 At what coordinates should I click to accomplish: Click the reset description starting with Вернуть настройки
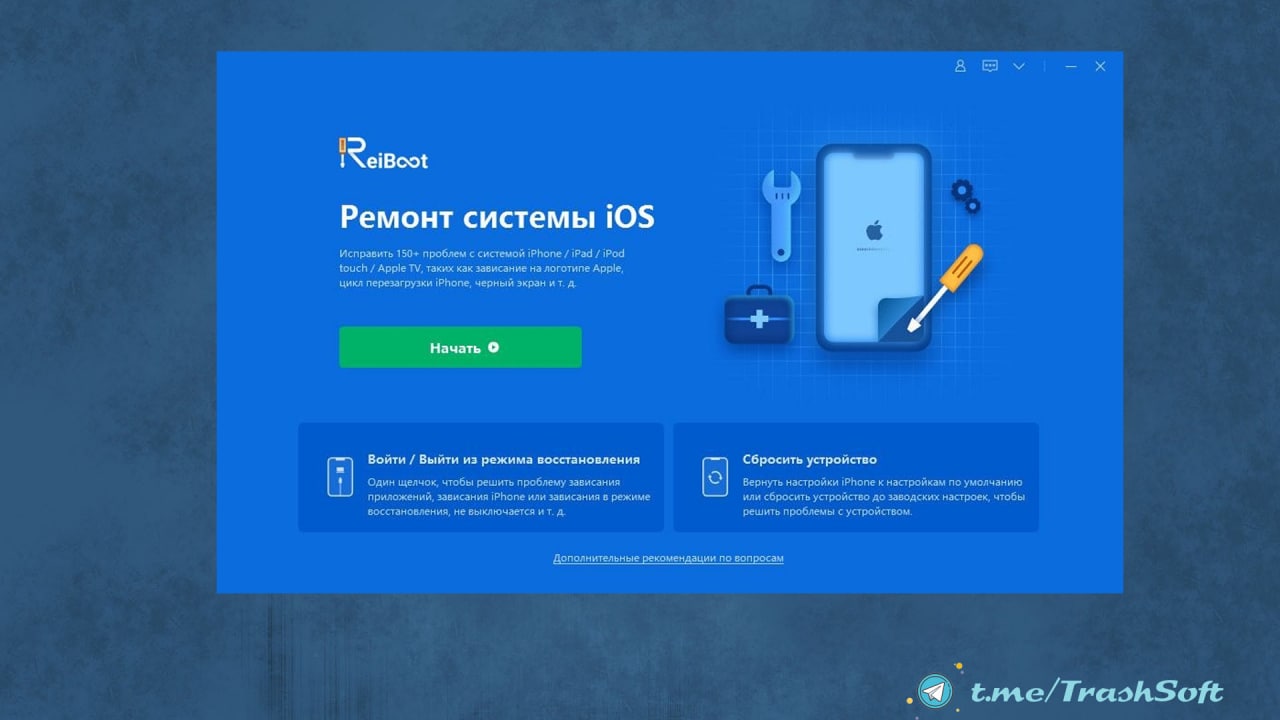(x=884, y=496)
